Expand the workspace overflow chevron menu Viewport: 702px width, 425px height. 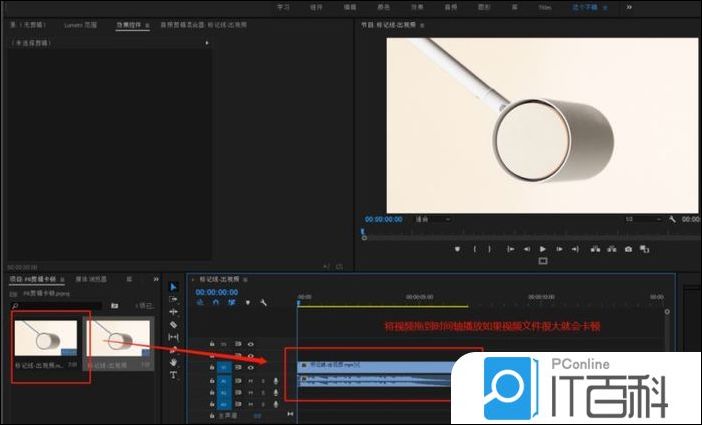[628, 7]
